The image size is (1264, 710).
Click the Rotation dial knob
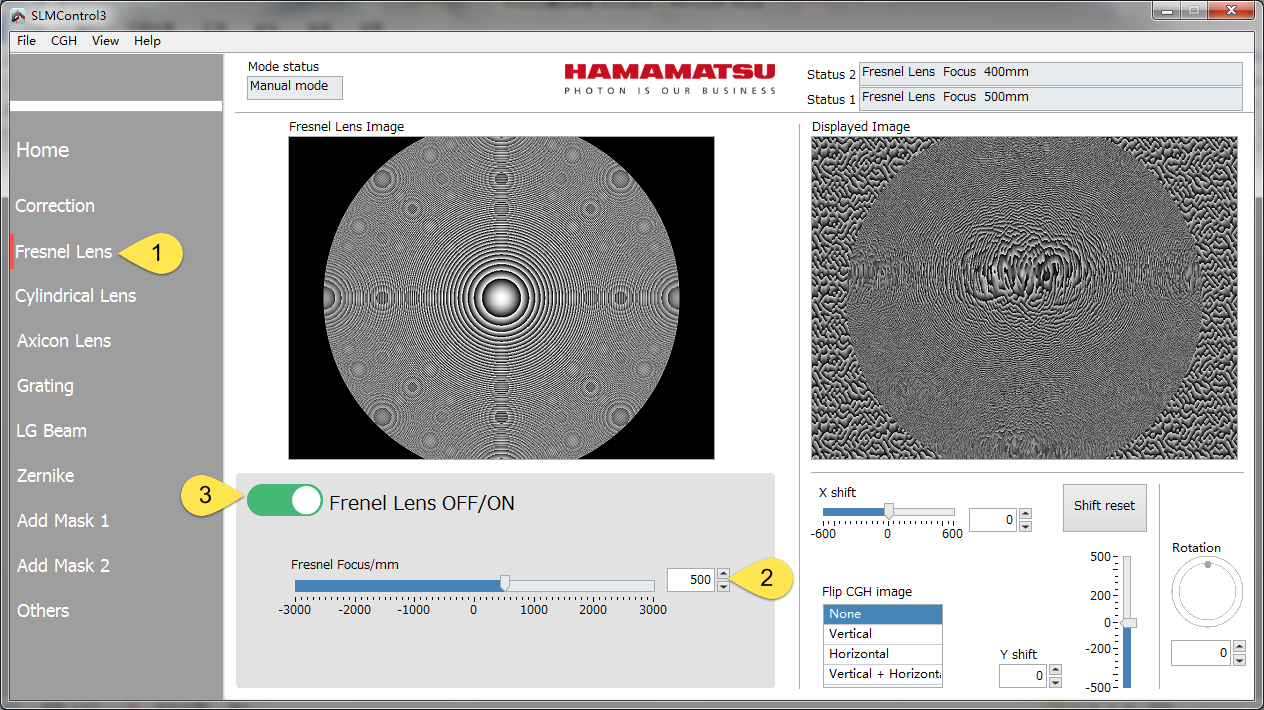[1207, 565]
